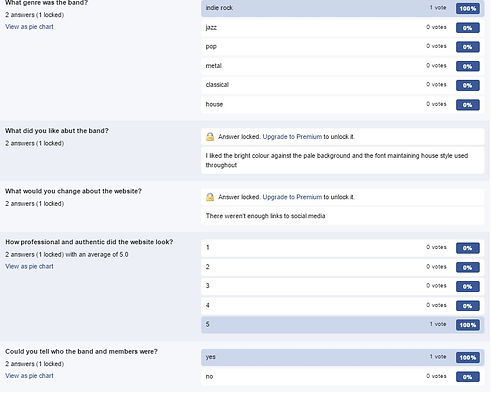Click the answer about social media links
This screenshot has height=395, width=491.
tap(342, 216)
